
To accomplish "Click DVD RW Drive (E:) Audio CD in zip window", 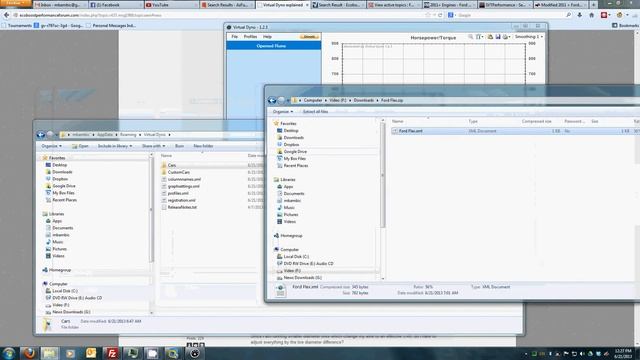I will pyautogui.click(x=308, y=263).
